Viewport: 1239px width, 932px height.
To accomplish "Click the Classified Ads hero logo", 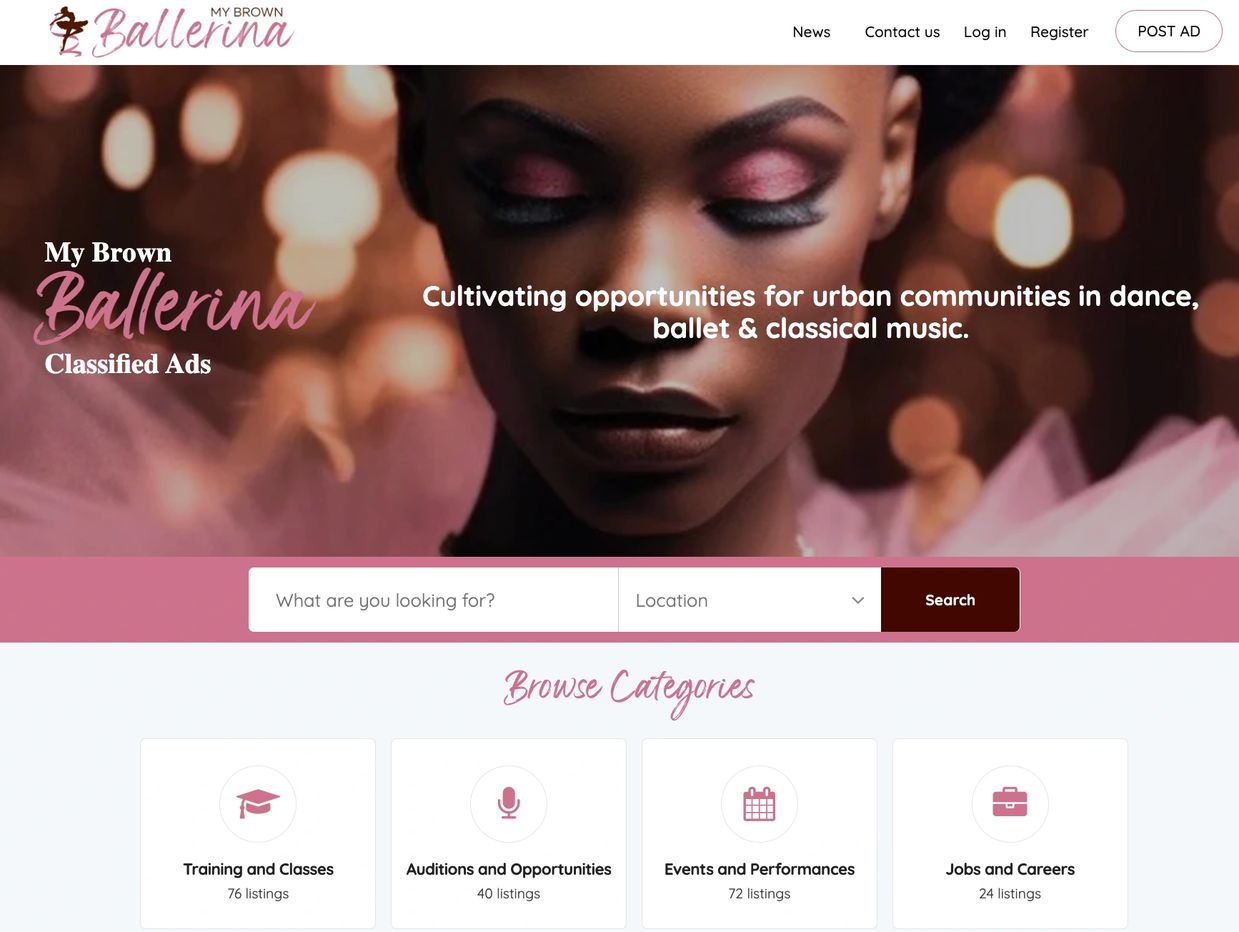I will 175,308.
